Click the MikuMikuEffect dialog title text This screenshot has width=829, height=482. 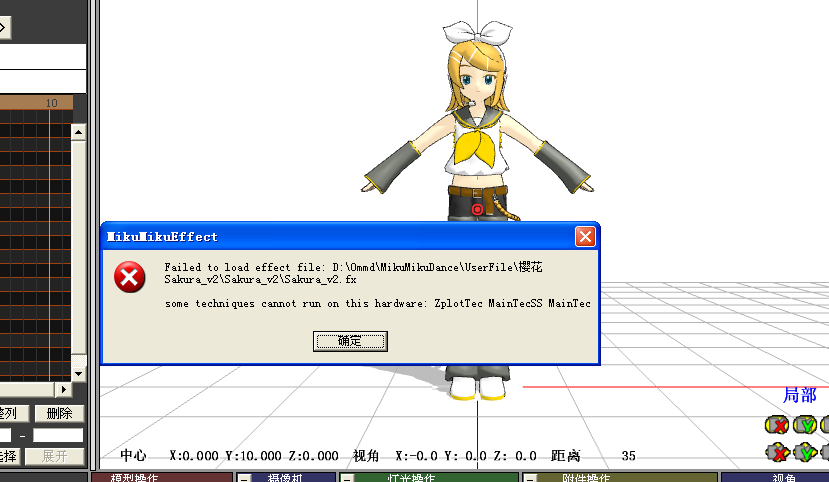[162, 237]
